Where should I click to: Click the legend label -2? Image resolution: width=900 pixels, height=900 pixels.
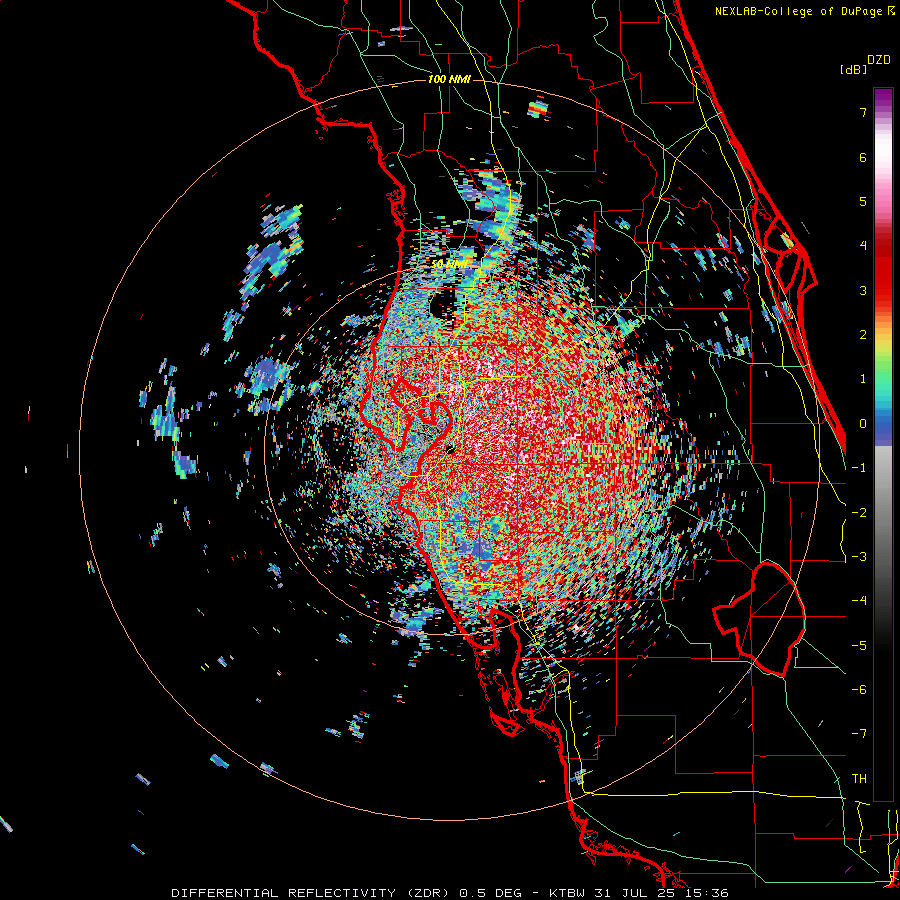(859, 513)
